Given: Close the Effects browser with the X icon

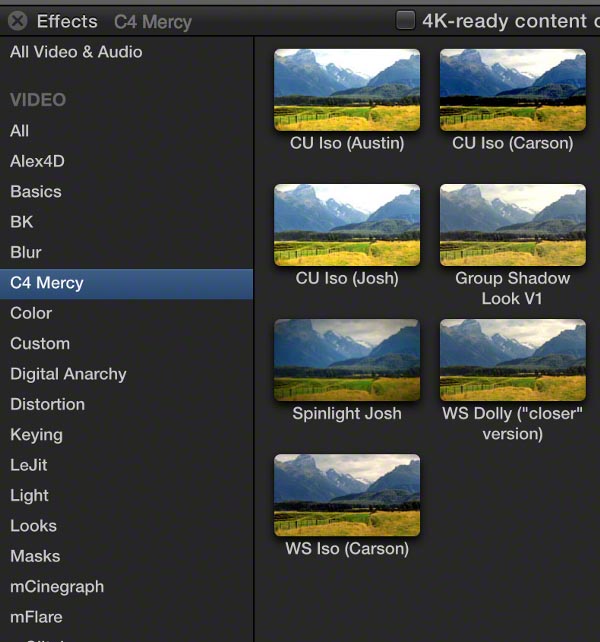Looking at the screenshot, I should (x=18, y=21).
